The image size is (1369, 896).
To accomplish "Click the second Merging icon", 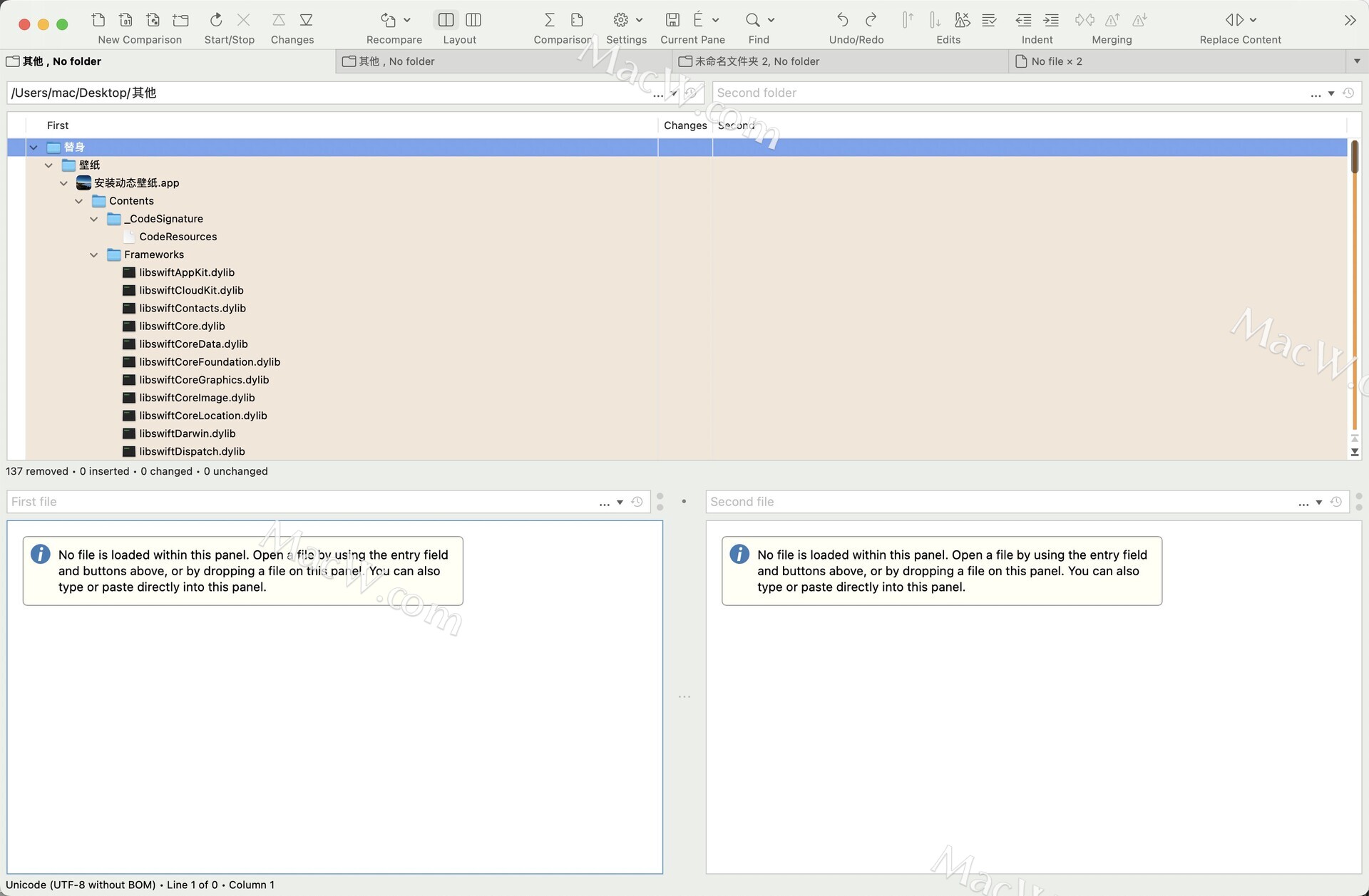I will (x=1112, y=20).
